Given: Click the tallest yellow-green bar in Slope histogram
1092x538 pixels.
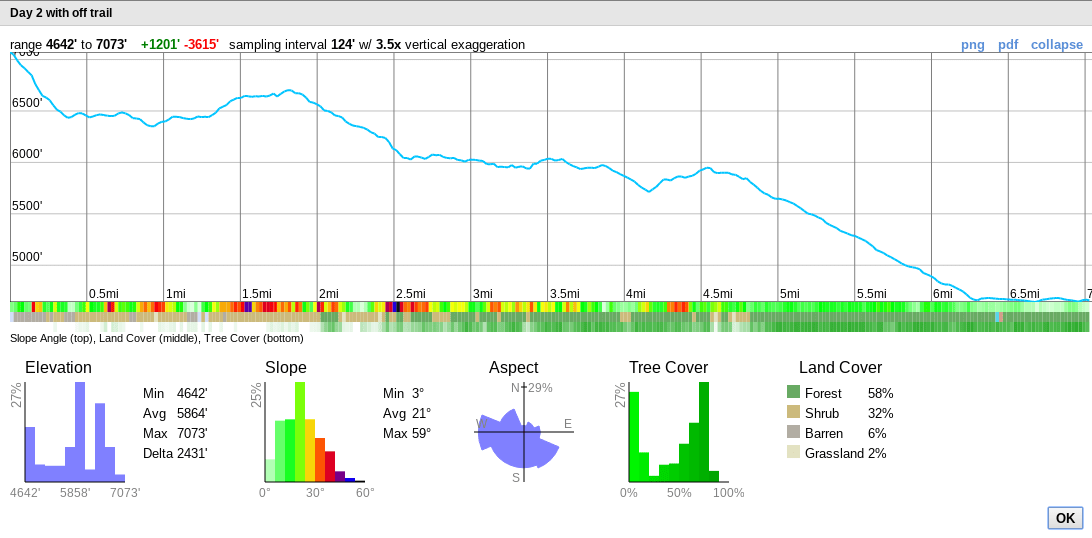Looking at the screenshot, I should point(300,432).
